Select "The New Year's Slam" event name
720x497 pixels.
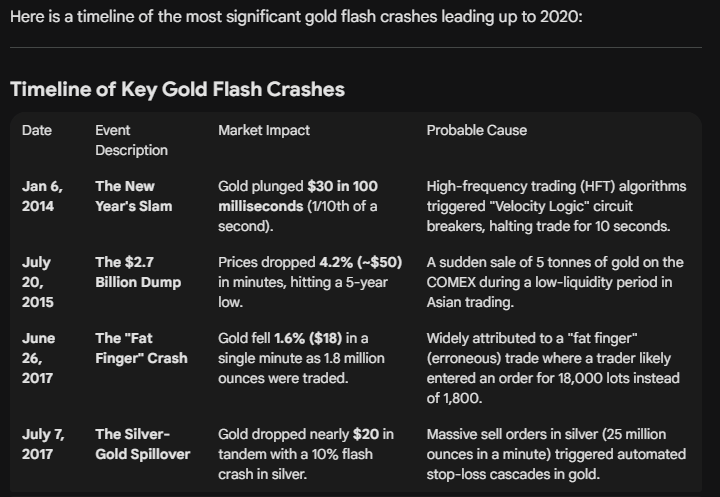click(133, 196)
